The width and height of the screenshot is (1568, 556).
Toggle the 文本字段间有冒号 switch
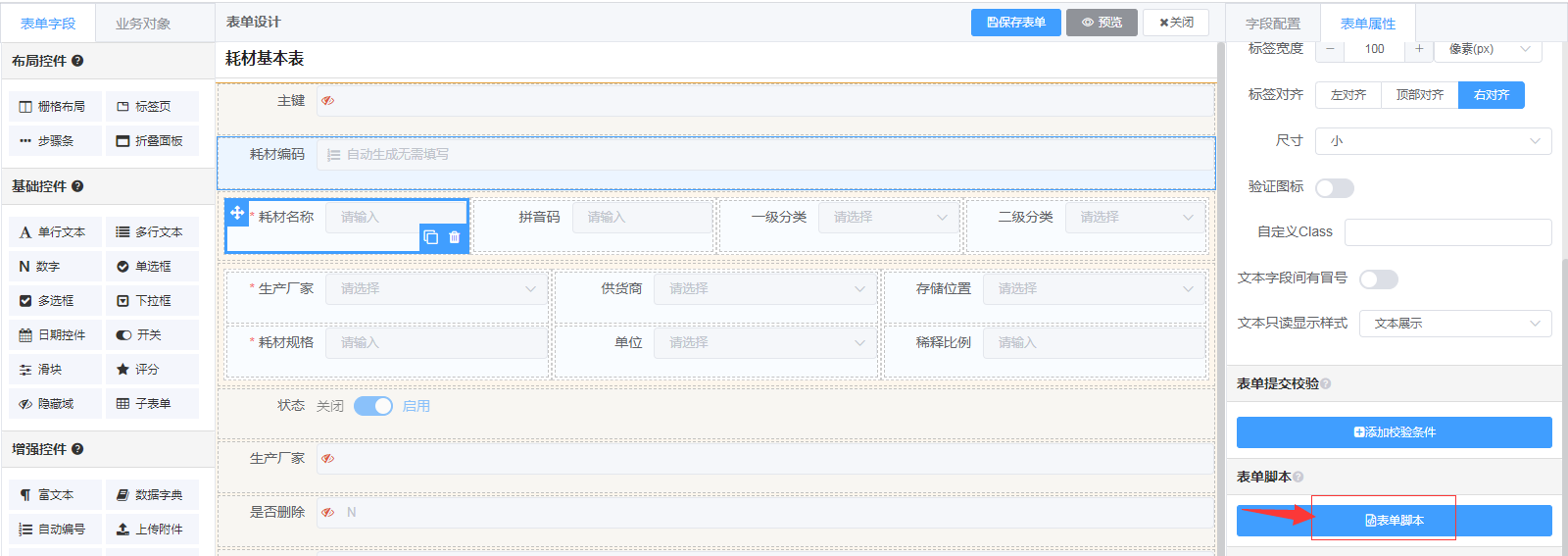click(x=1378, y=279)
